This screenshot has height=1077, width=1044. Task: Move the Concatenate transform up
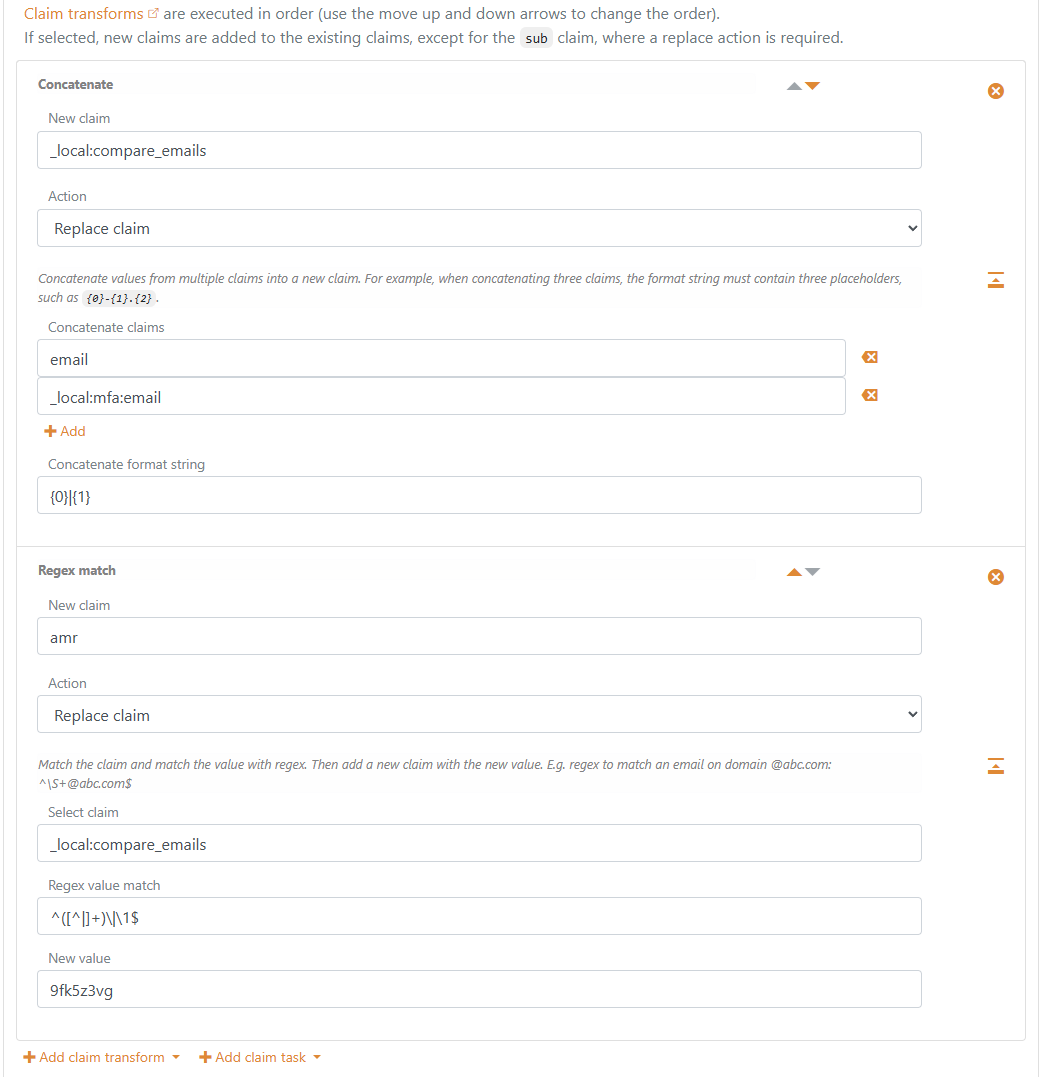pyautogui.click(x=793, y=85)
